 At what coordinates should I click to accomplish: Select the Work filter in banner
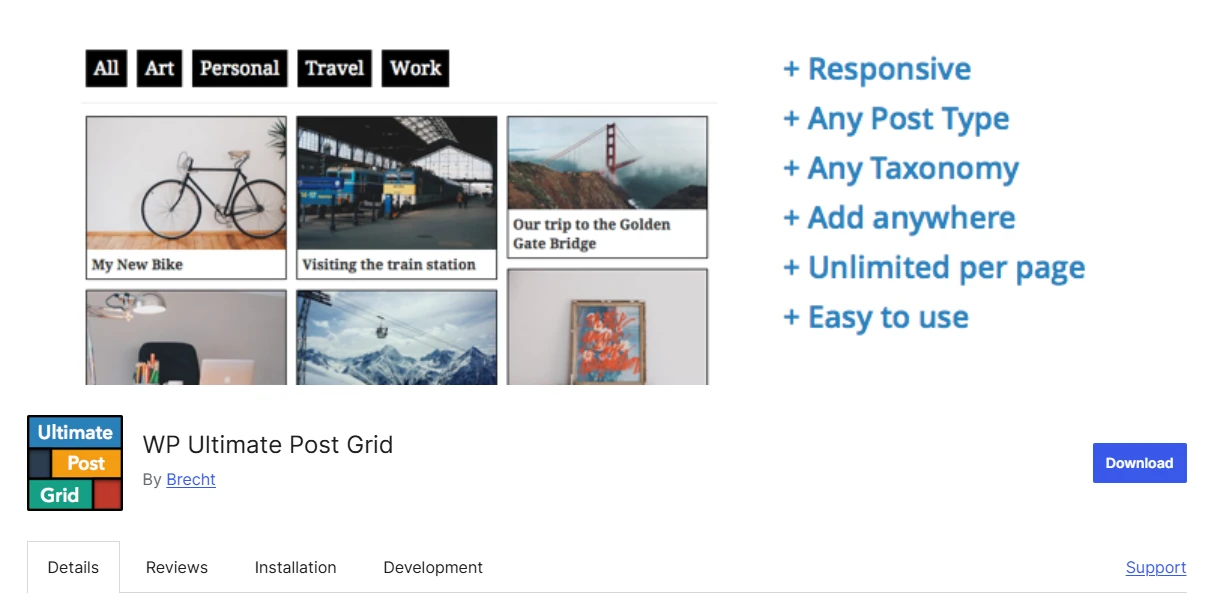[415, 68]
